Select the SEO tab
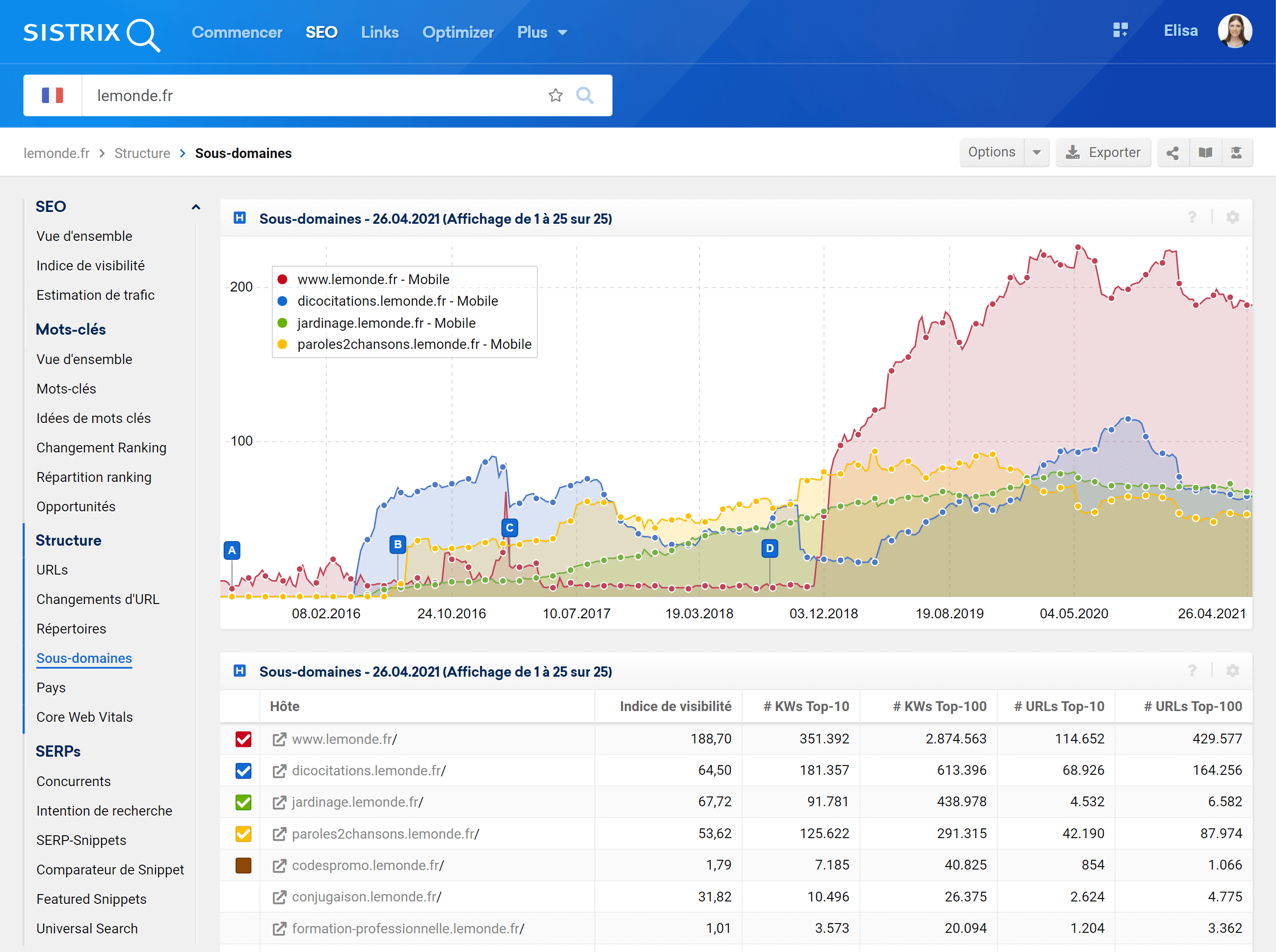This screenshot has height=952, width=1276. point(321,32)
